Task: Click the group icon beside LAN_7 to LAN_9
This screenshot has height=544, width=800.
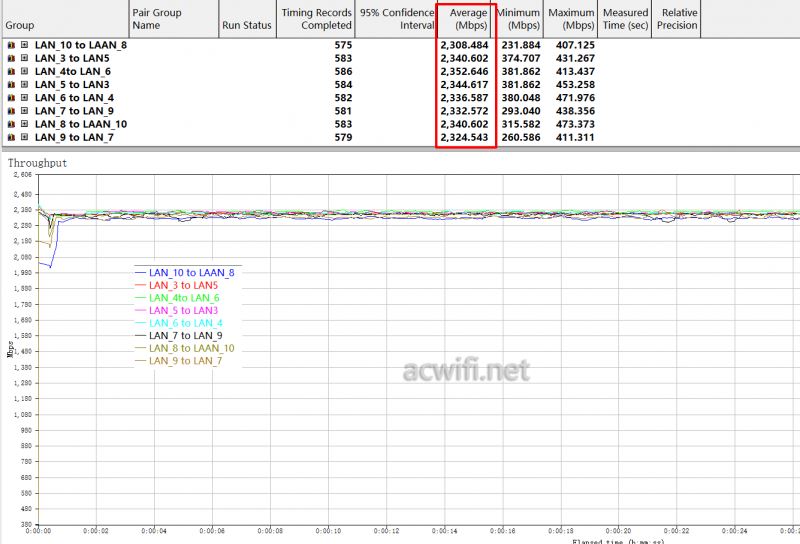Action: [10, 111]
